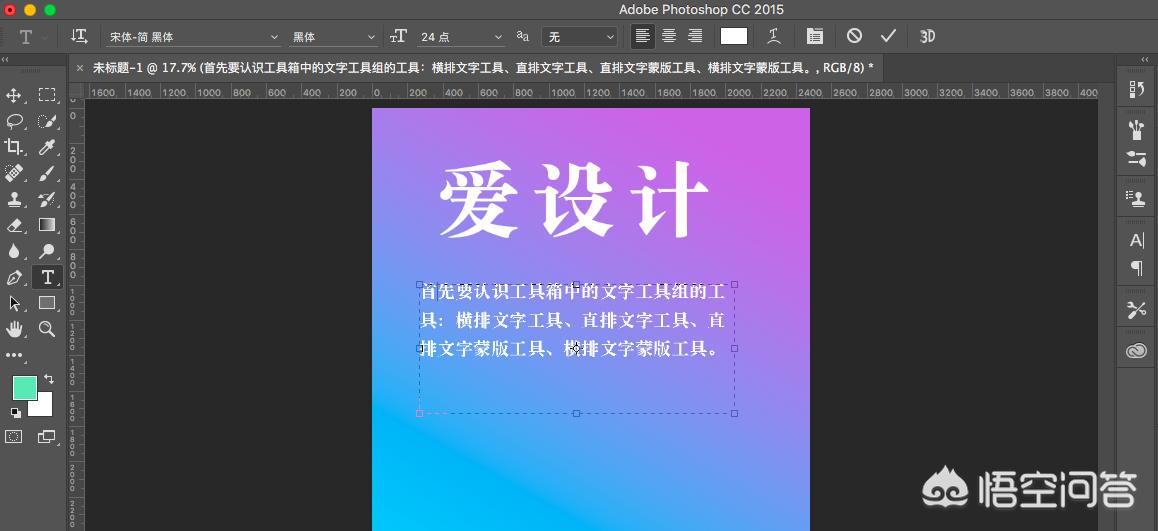Click the bottom-center text box handle
Screen dimensions: 1158x531
point(576,414)
